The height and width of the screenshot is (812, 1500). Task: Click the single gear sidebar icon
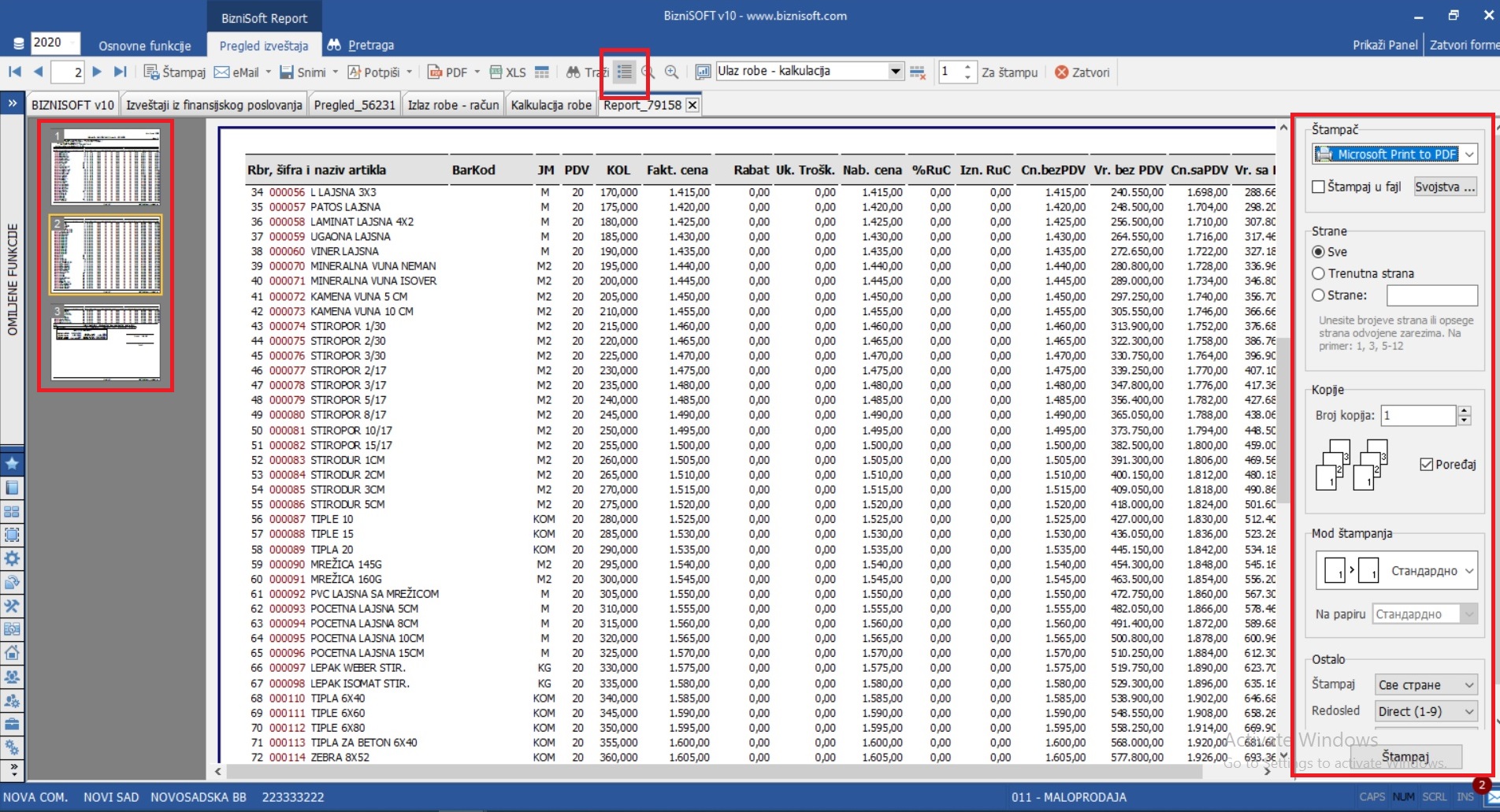pyautogui.click(x=12, y=558)
